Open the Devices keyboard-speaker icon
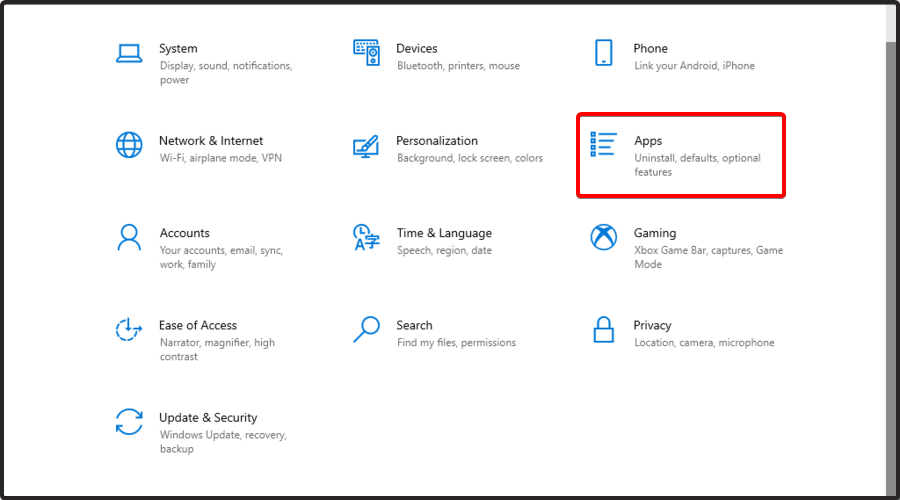This screenshot has height=500, width=900. [366, 52]
